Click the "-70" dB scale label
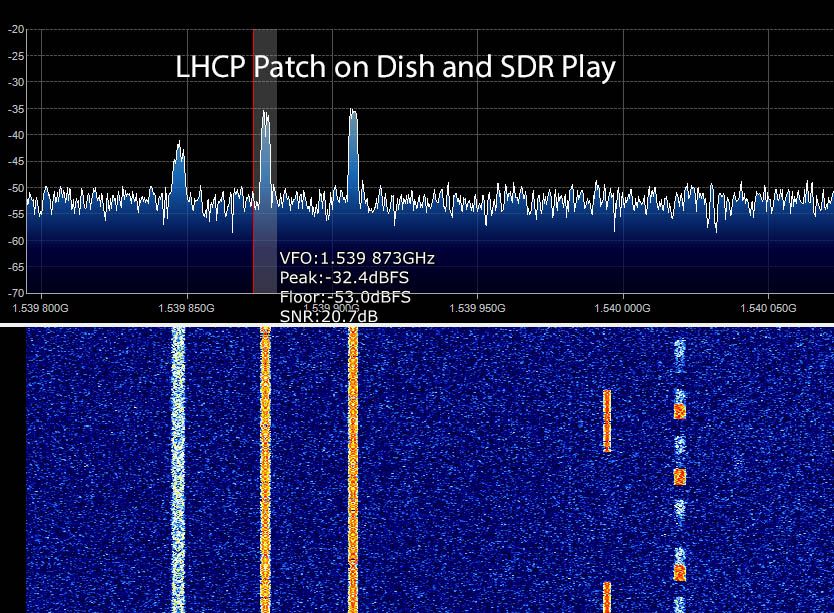This screenshot has height=613, width=834. (x=16, y=293)
